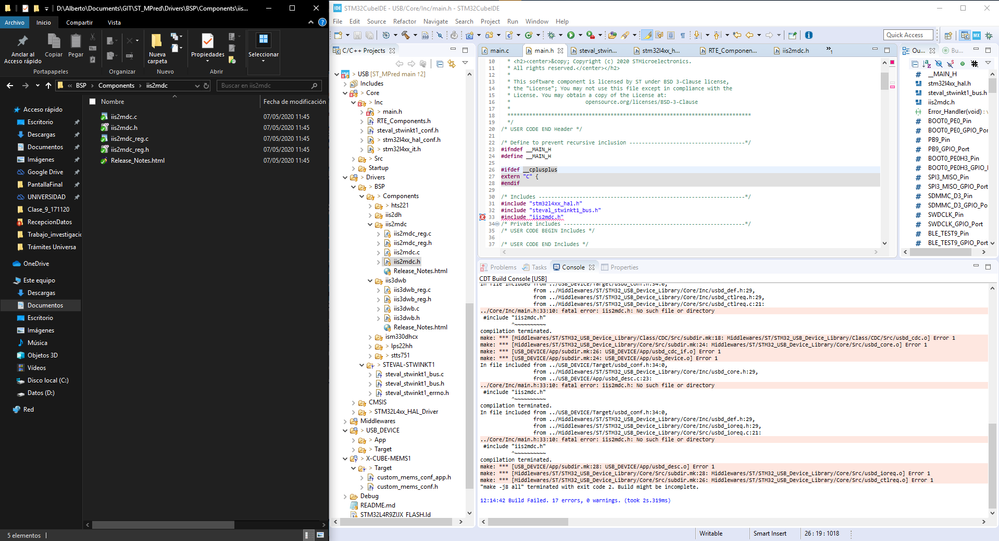The height and width of the screenshot is (541, 999).
Task: Expand the ism330dhcx folder in tree
Action: [370, 336]
